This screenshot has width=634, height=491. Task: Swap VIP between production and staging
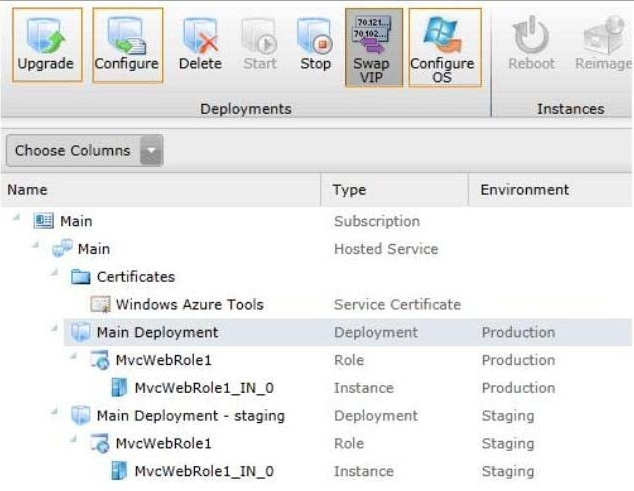[x=374, y=48]
